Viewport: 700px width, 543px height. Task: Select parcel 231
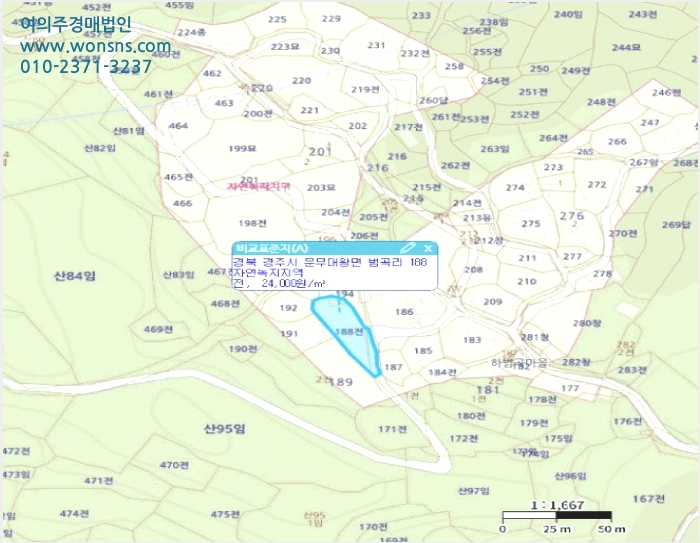coord(376,45)
